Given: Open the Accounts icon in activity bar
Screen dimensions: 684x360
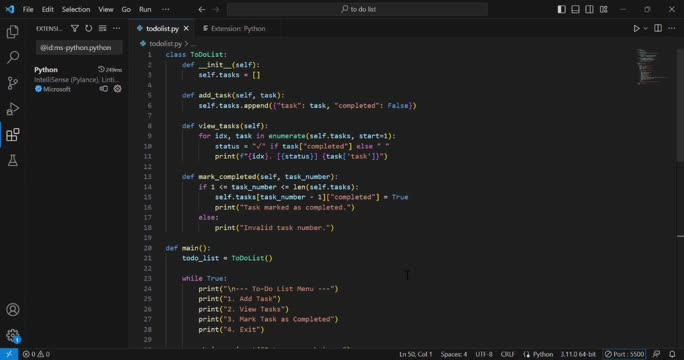Looking at the screenshot, I should pyautogui.click(x=13, y=309).
